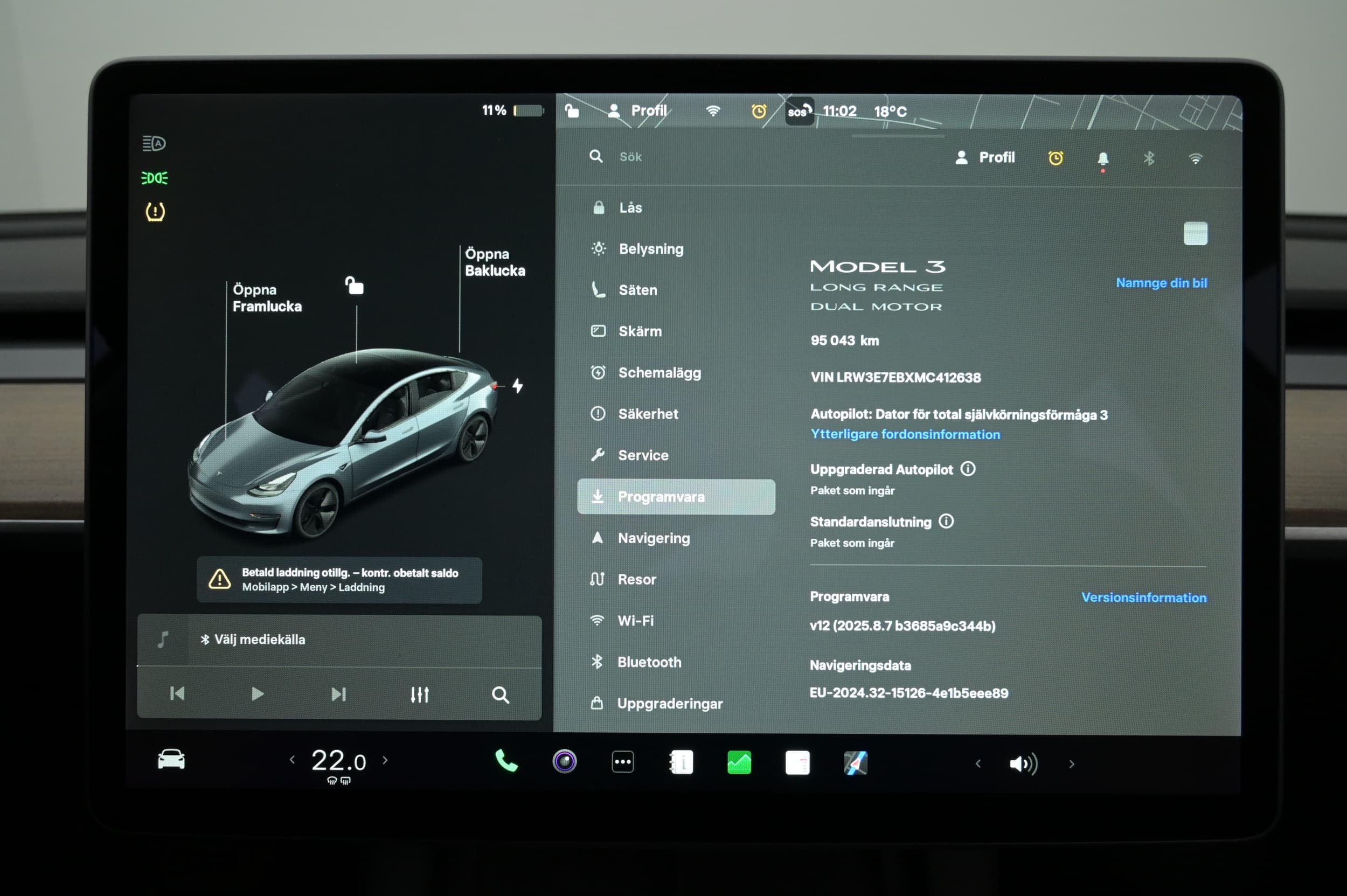This screenshot has width=1347, height=896.
Task: Open the audio equalizer settings
Action: point(420,695)
